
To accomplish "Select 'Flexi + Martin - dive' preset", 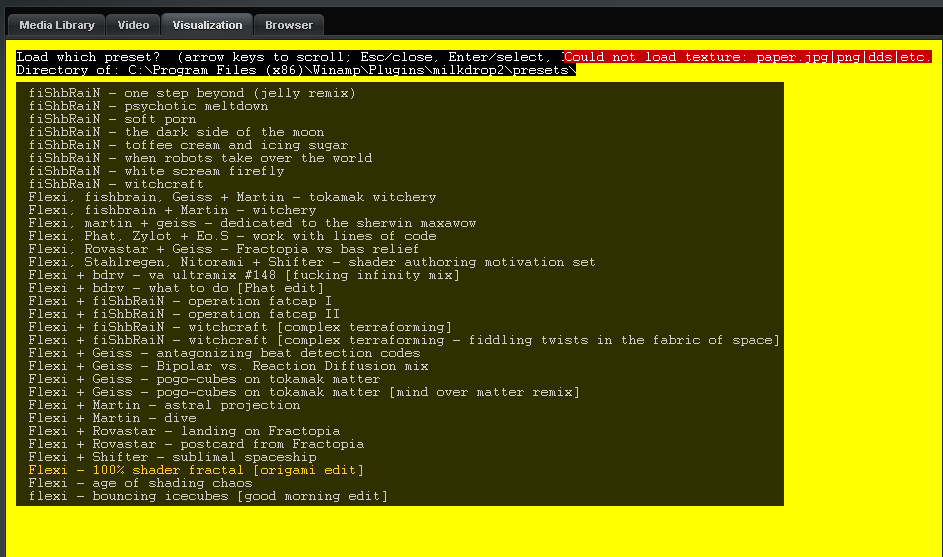I will coord(112,418).
